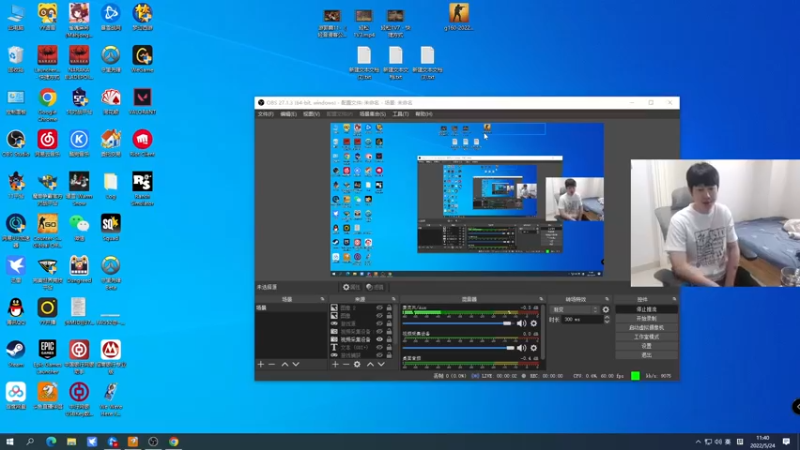Adjust 视频采集设备 mixer volume slider
Viewport: 800px width, 450px height.
point(458,348)
